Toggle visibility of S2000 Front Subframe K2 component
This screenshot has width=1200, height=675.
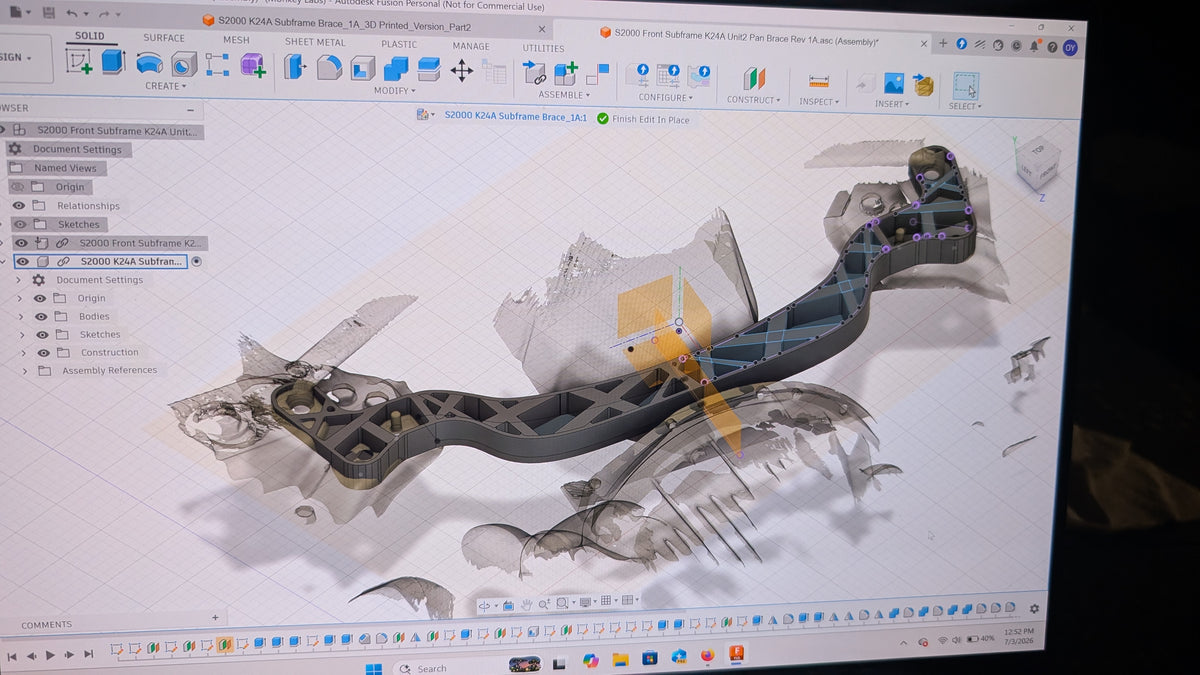coord(21,242)
